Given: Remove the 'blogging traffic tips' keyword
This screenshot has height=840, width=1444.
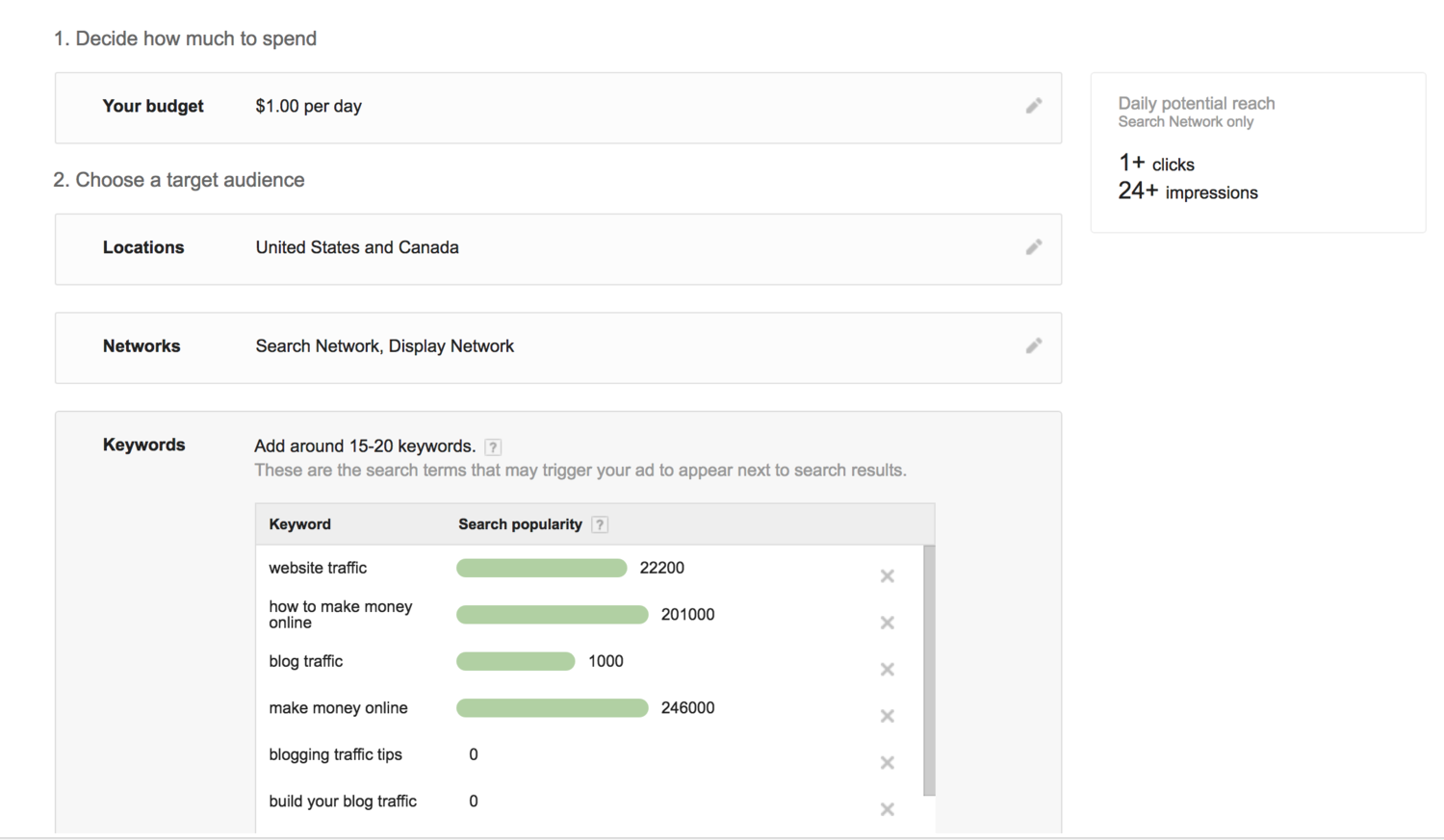Looking at the screenshot, I should 888,763.
